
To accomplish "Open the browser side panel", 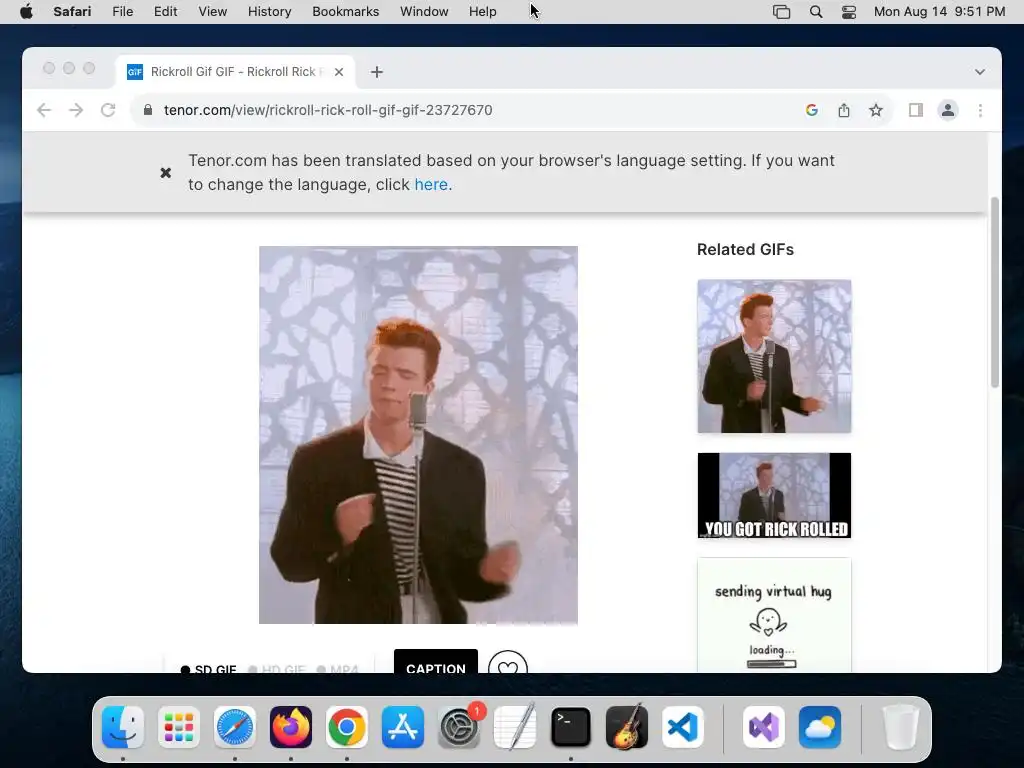I will tap(916, 110).
